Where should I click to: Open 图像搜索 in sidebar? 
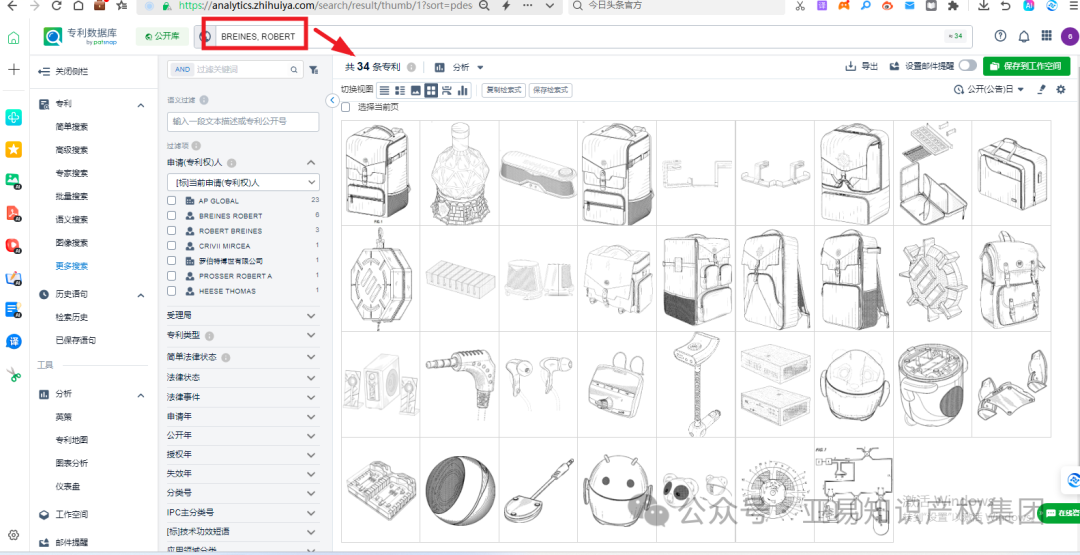click(72, 243)
